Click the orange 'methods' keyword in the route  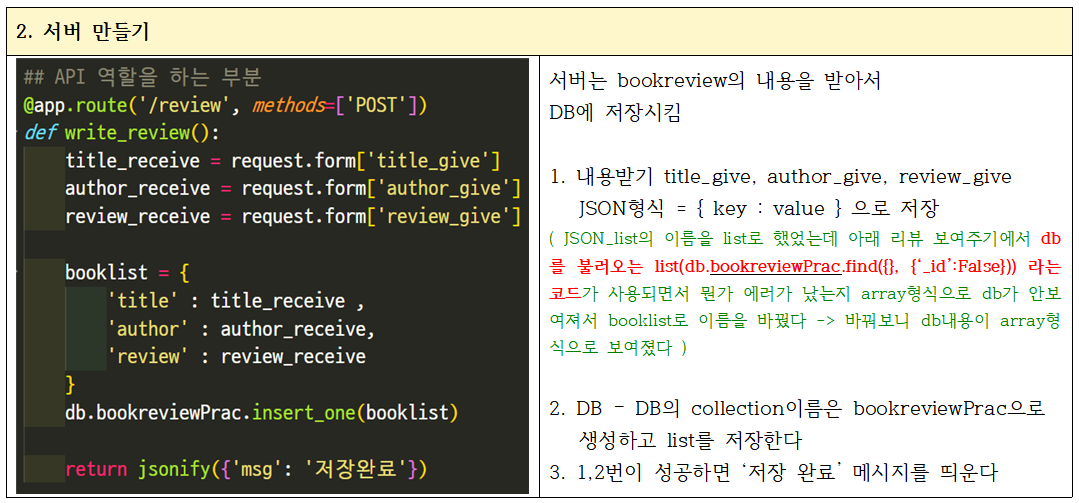[x=287, y=105]
